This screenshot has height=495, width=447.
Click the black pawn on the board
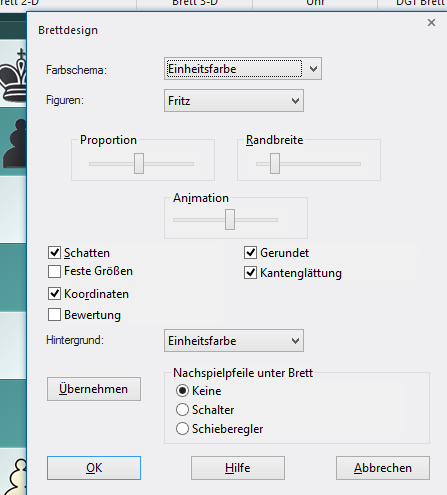(x=15, y=143)
